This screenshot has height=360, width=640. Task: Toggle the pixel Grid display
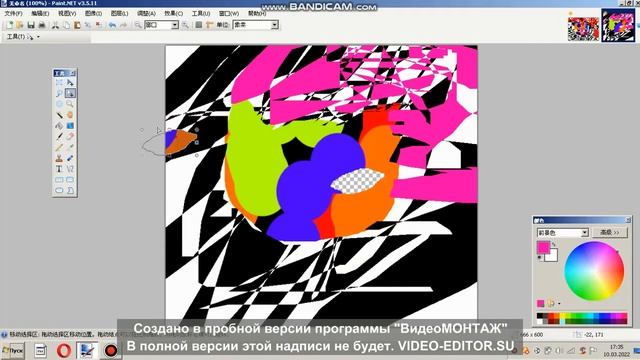click(199, 25)
